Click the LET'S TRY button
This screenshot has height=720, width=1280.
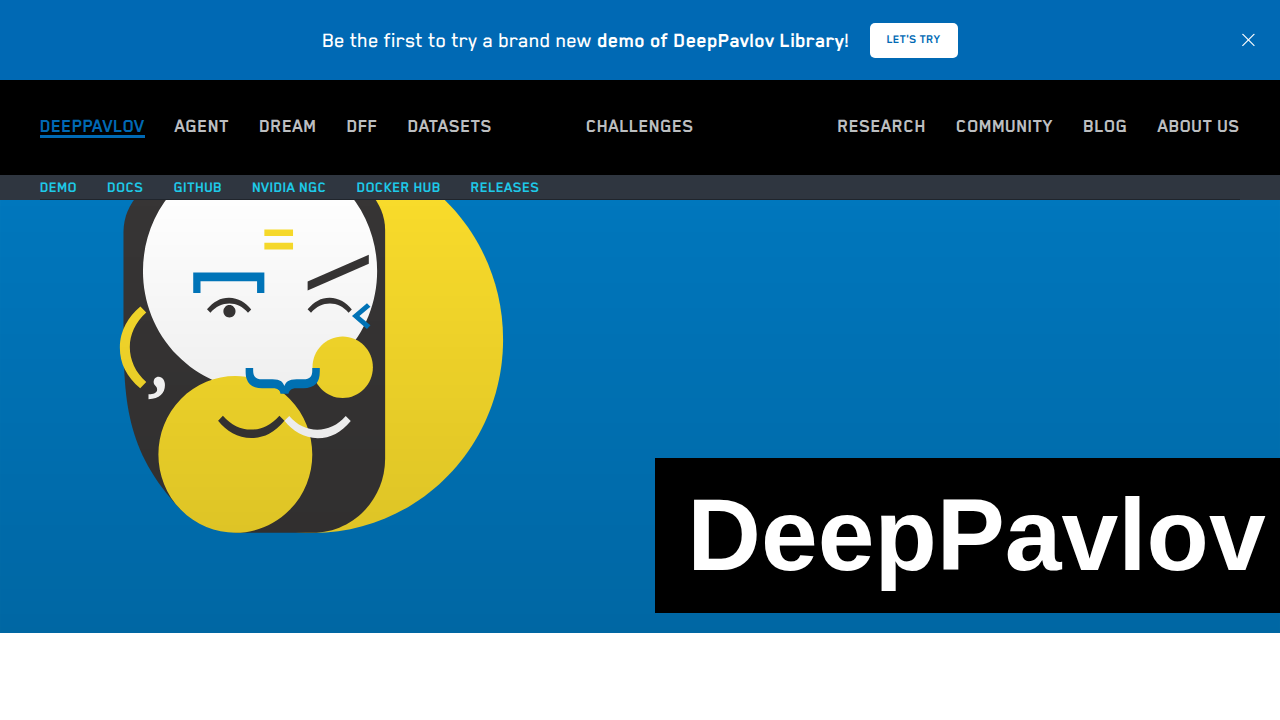(913, 40)
